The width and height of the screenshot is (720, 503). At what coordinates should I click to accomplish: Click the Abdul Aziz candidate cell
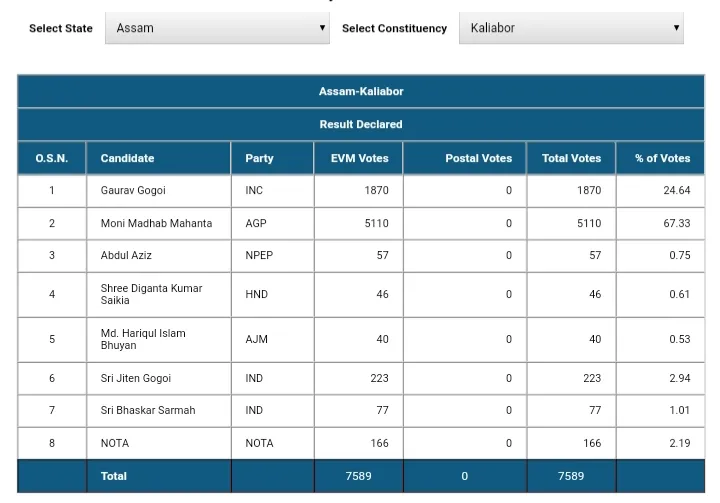tap(126, 255)
